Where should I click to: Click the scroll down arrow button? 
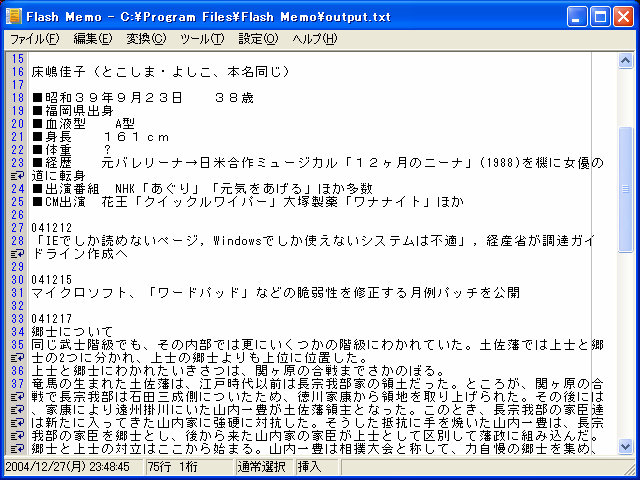[x=626, y=446]
